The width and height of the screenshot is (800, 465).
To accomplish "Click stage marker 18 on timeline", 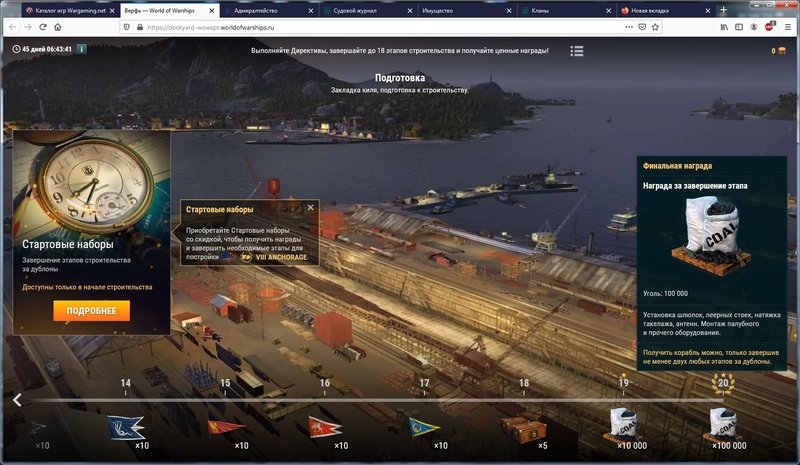I will [523, 383].
